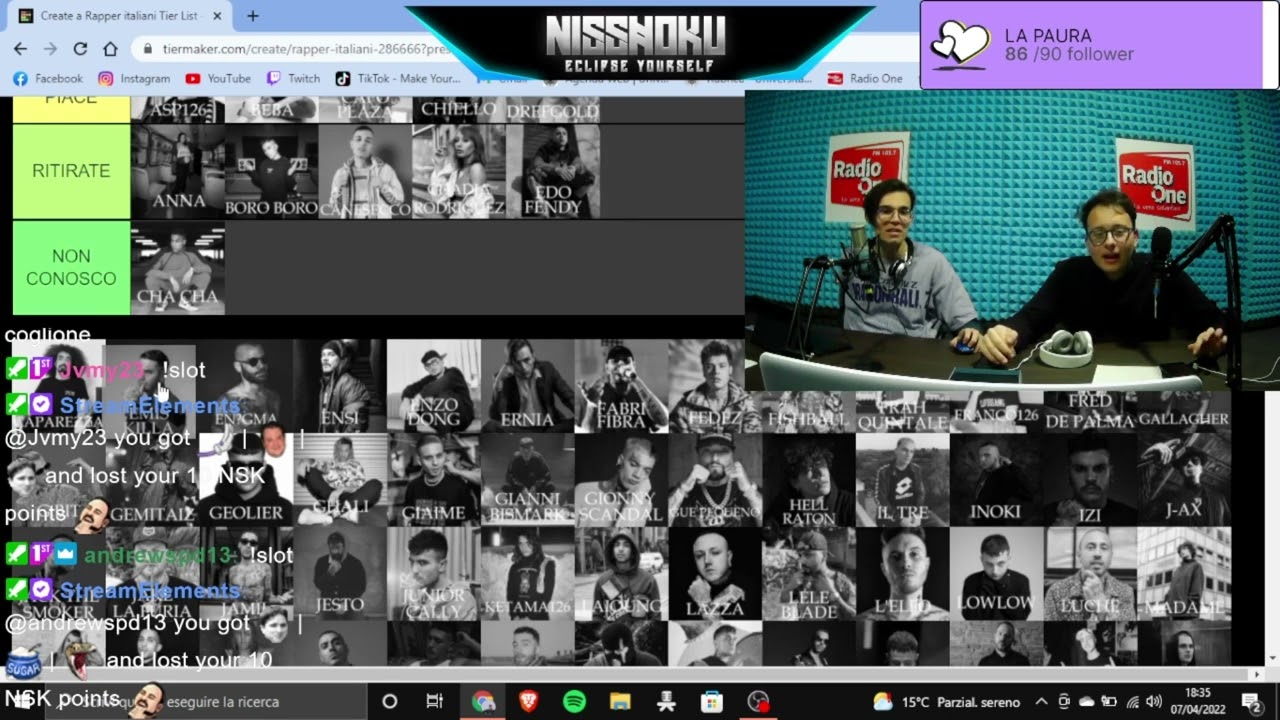This screenshot has height=720, width=1280.
Task: Open Spotify from the taskbar
Action: point(574,701)
